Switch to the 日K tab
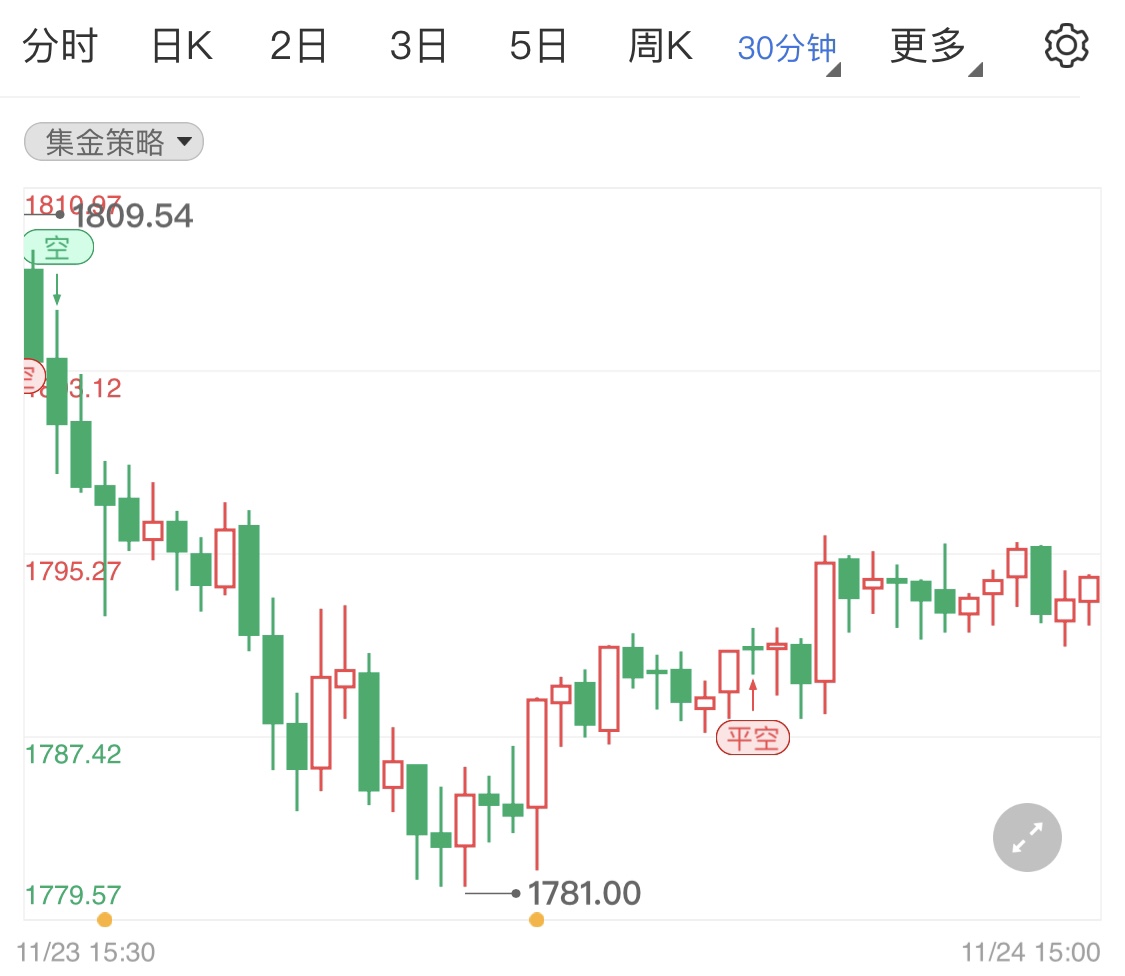1125x976 pixels. [x=180, y=44]
